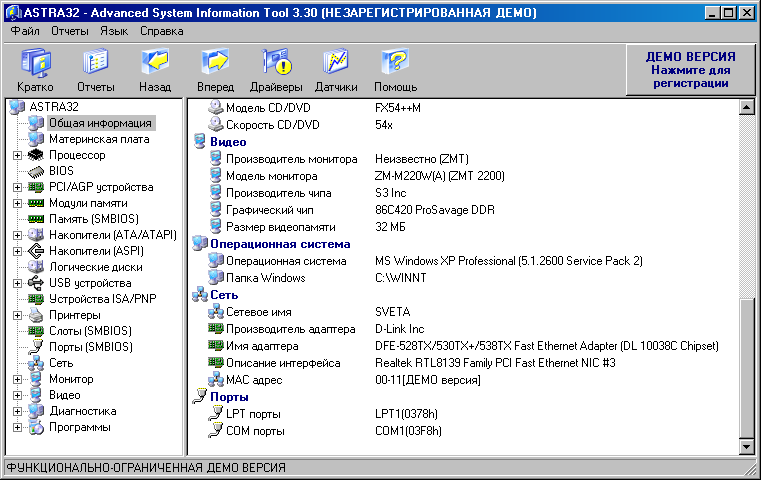Click the right panel scrollbar up arrow
The image size is (761, 480).
pos(746,106)
